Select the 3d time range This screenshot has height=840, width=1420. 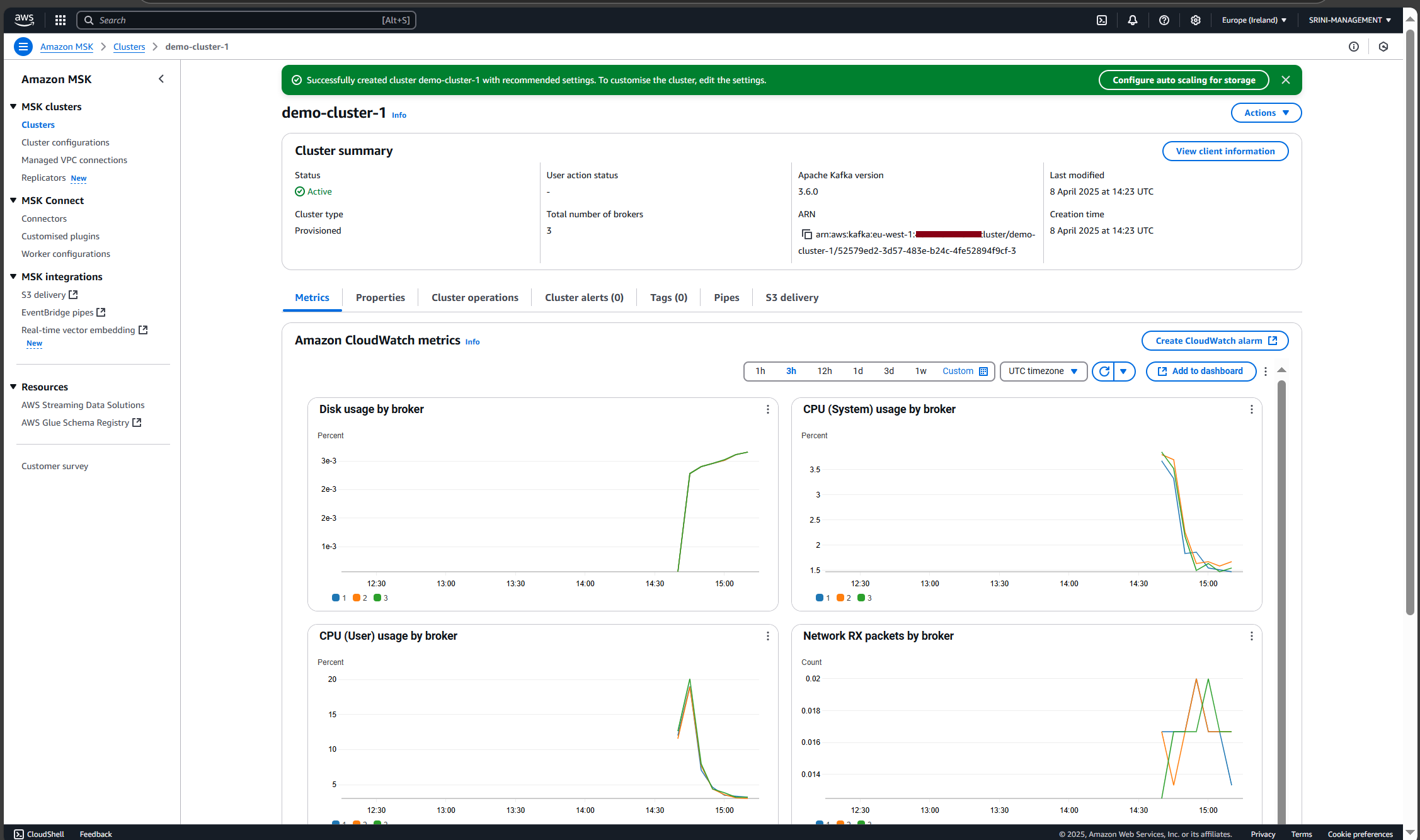click(x=889, y=372)
